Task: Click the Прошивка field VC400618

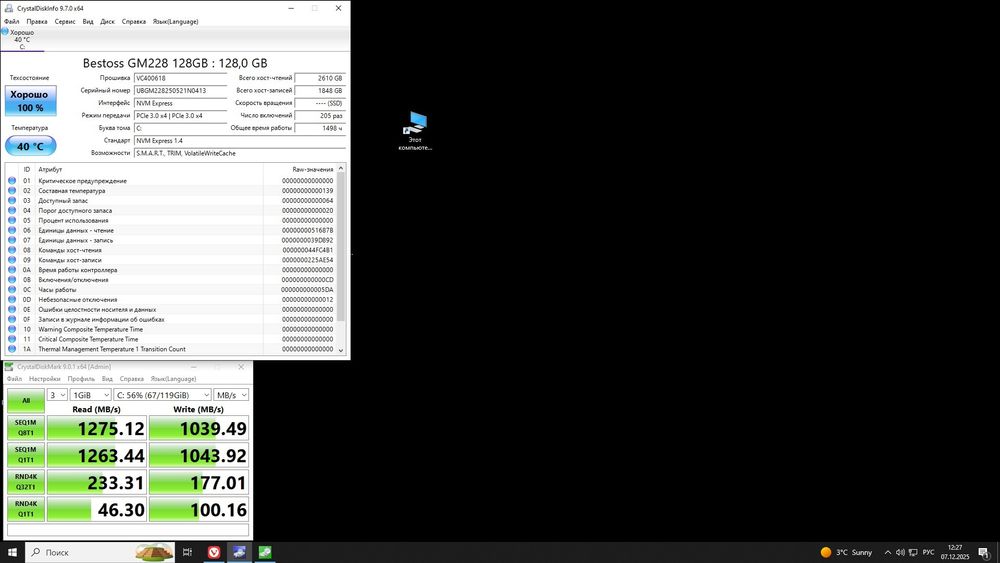Action: pyautogui.click(x=180, y=78)
